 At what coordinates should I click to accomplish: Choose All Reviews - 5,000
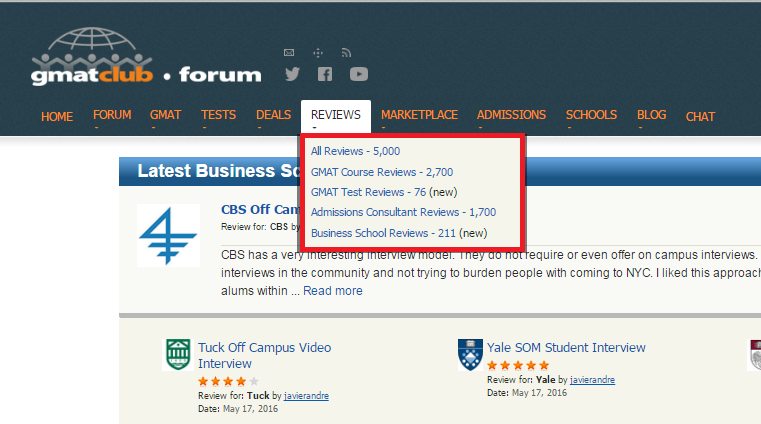pyautogui.click(x=355, y=151)
